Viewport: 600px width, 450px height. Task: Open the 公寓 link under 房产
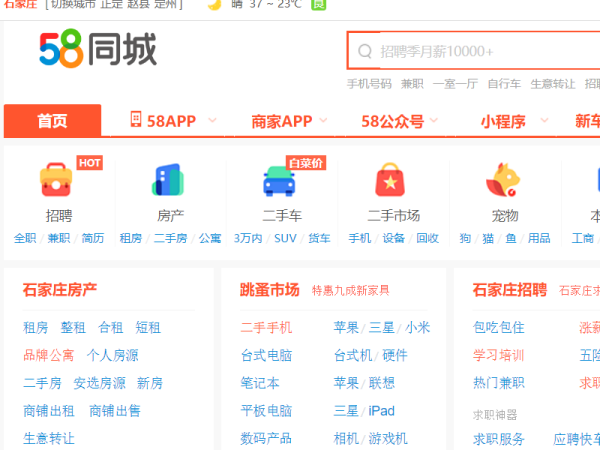pos(210,238)
